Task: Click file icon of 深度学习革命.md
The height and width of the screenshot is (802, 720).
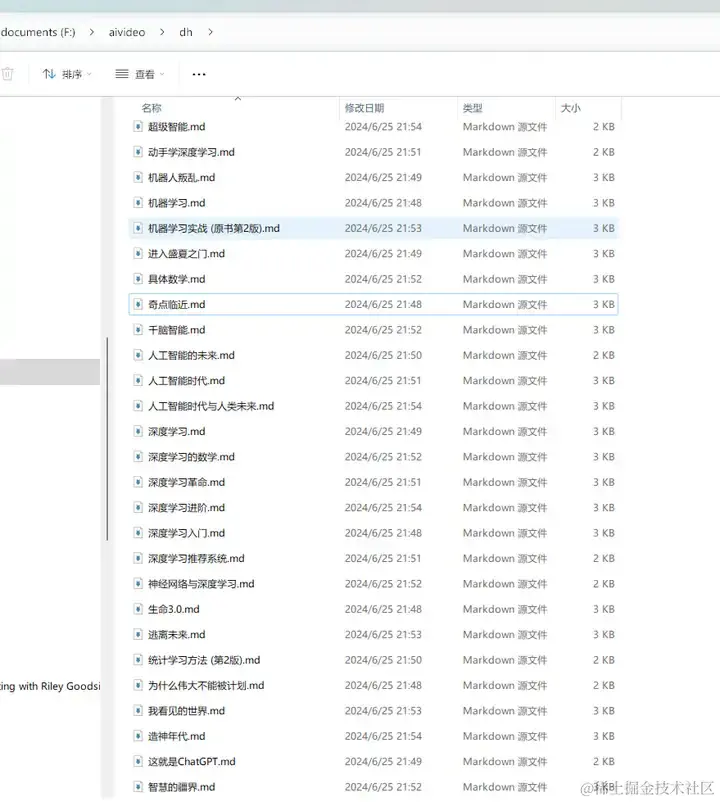Action: 138,482
